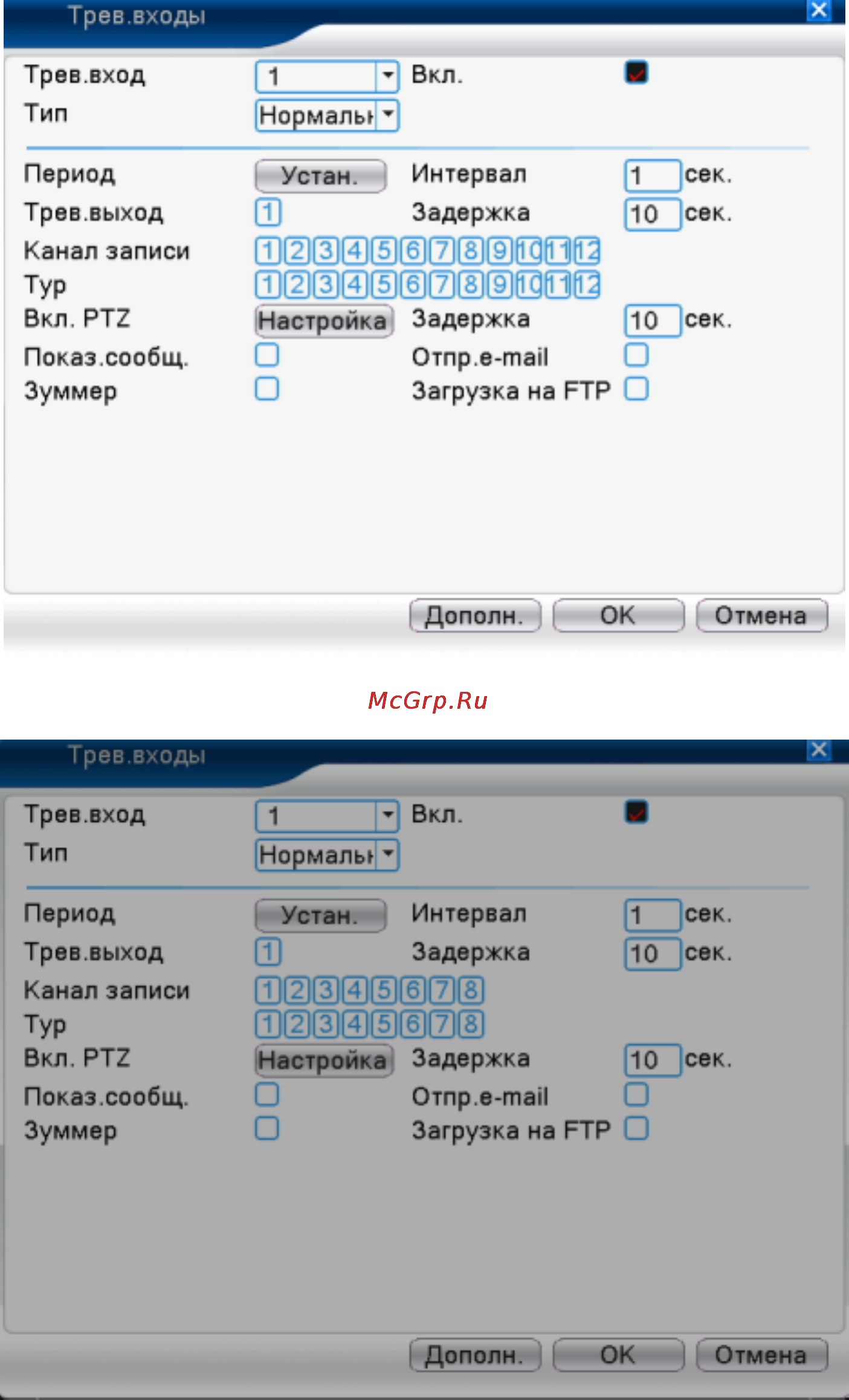This screenshot has height=1400, width=849.
Task: Enable Загрузка на FTP checkbox in the top dialog
Action: coord(636,389)
